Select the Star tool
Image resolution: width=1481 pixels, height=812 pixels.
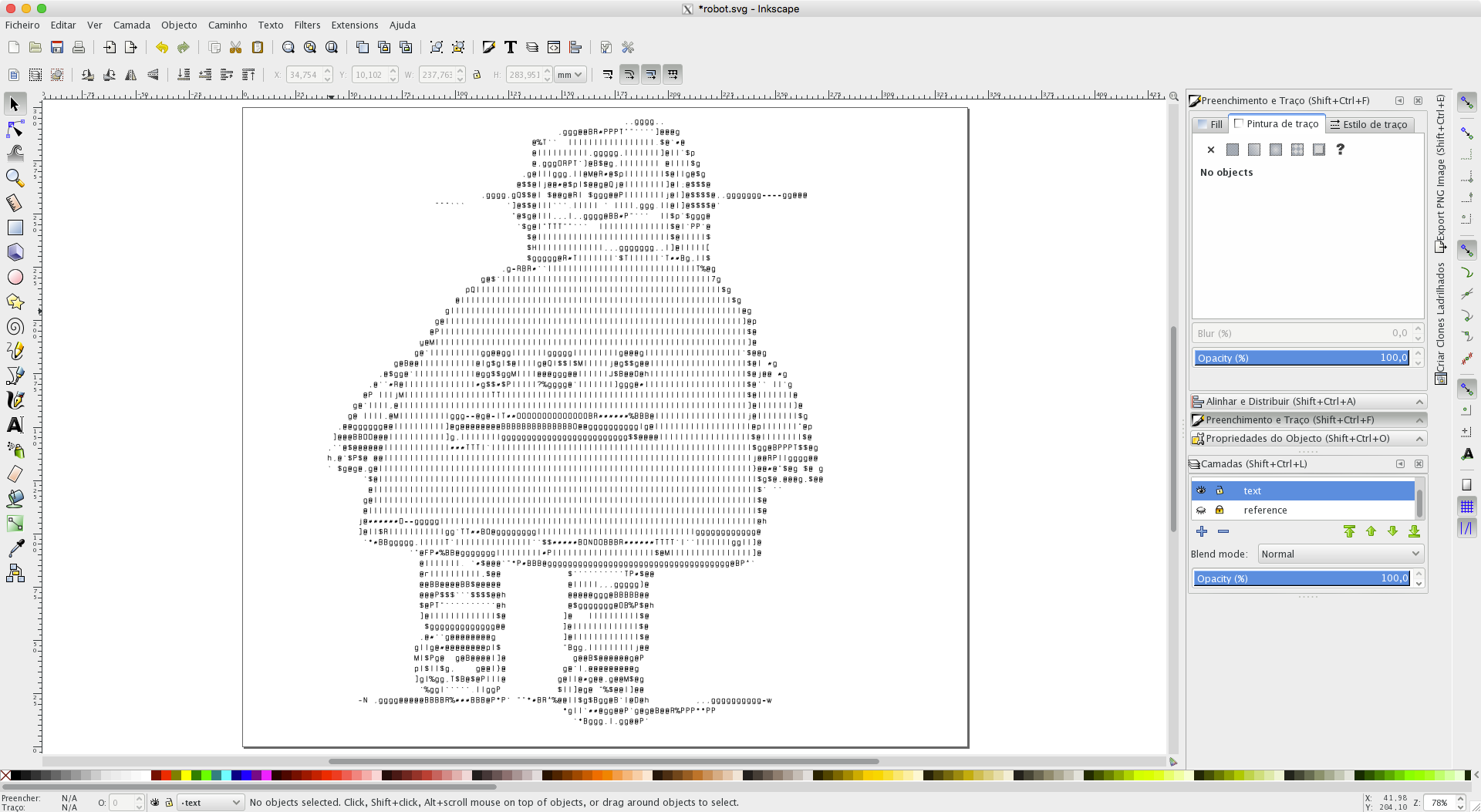click(x=15, y=302)
